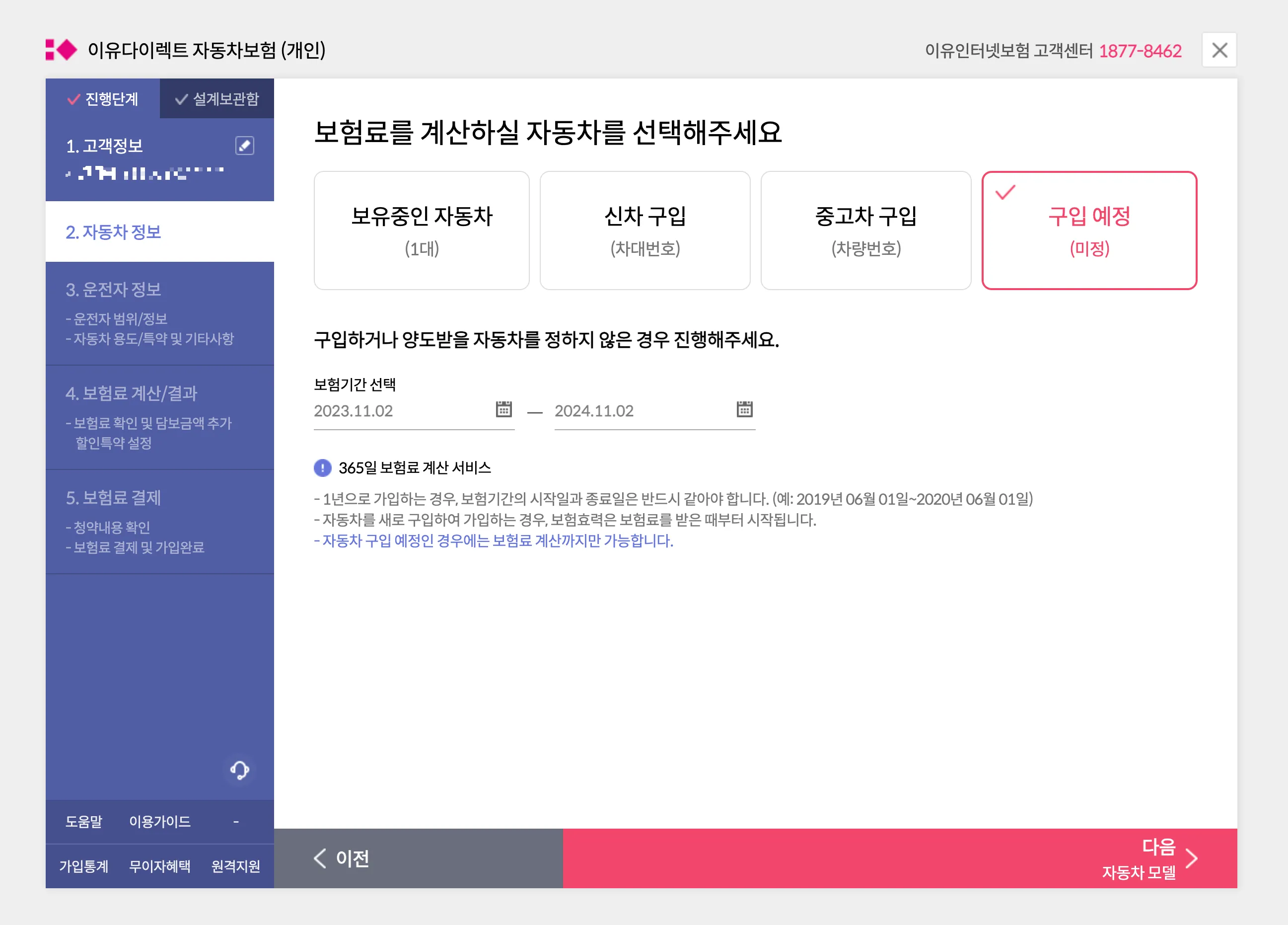The image size is (1288, 925).
Task: Open the 이용가이드 link
Action: tap(159, 821)
